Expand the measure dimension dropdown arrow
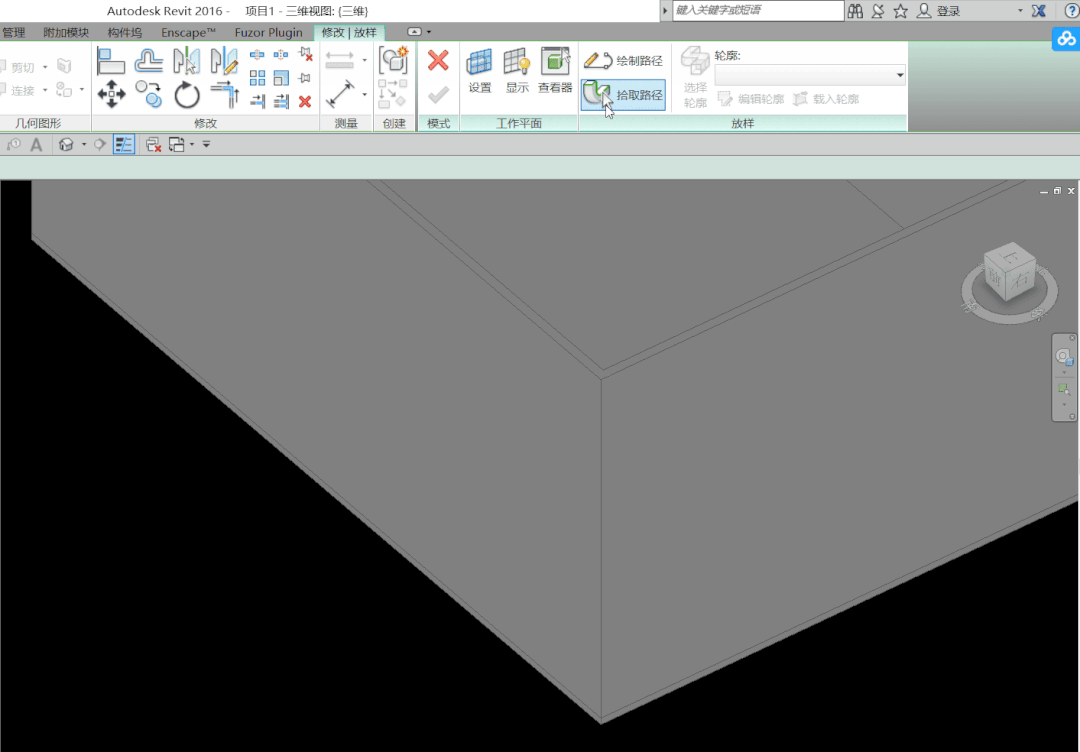 [x=364, y=94]
